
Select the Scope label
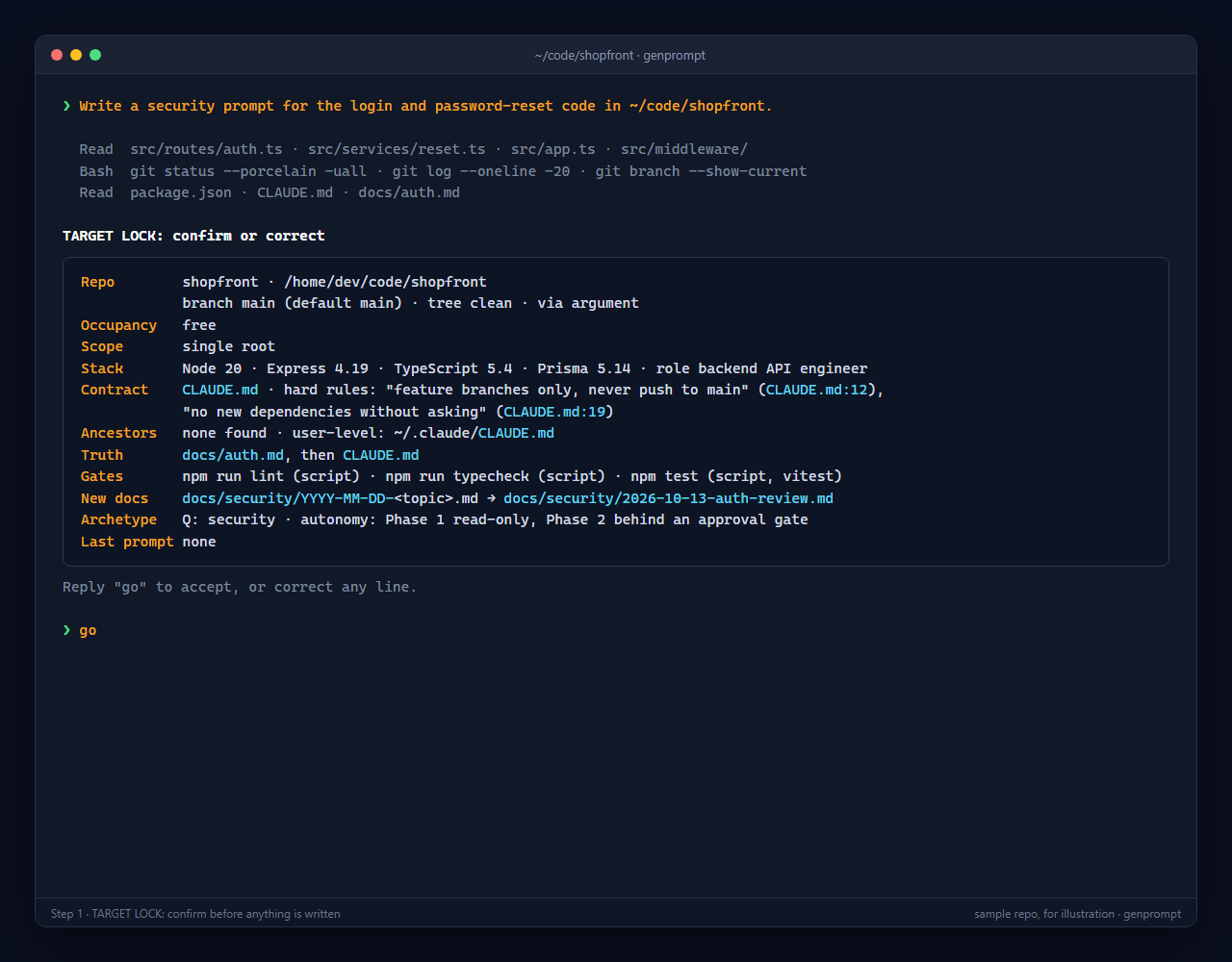point(102,346)
